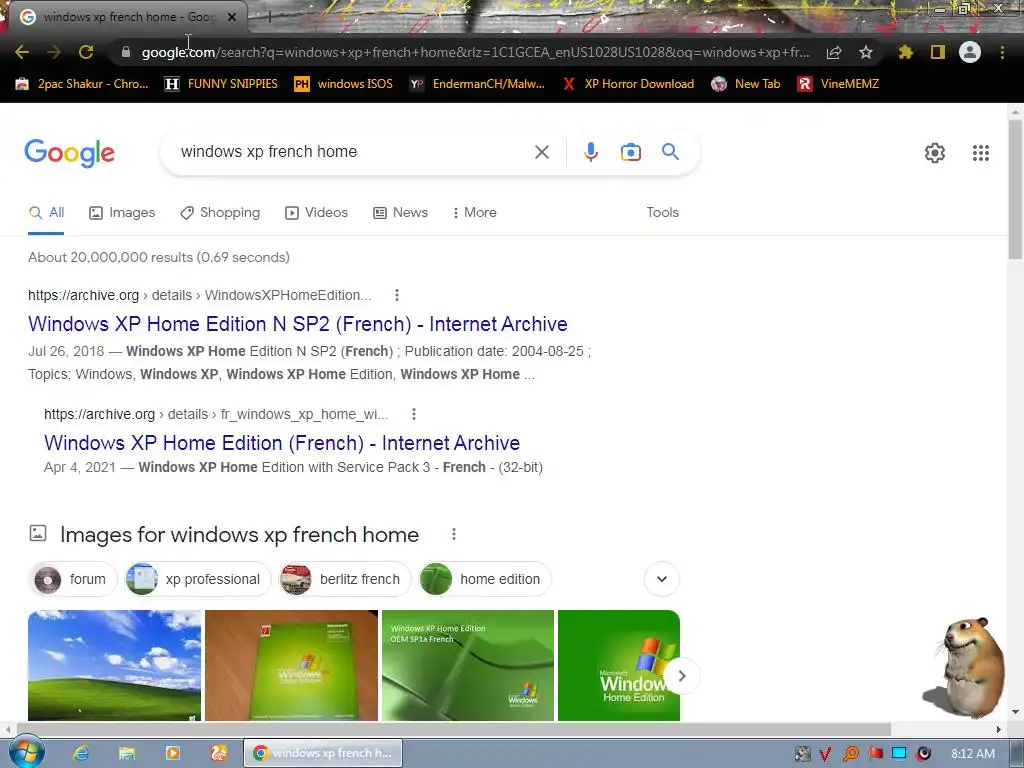The height and width of the screenshot is (768, 1024).
Task: Open Windows Explorer folder in taskbar
Action: [127, 754]
